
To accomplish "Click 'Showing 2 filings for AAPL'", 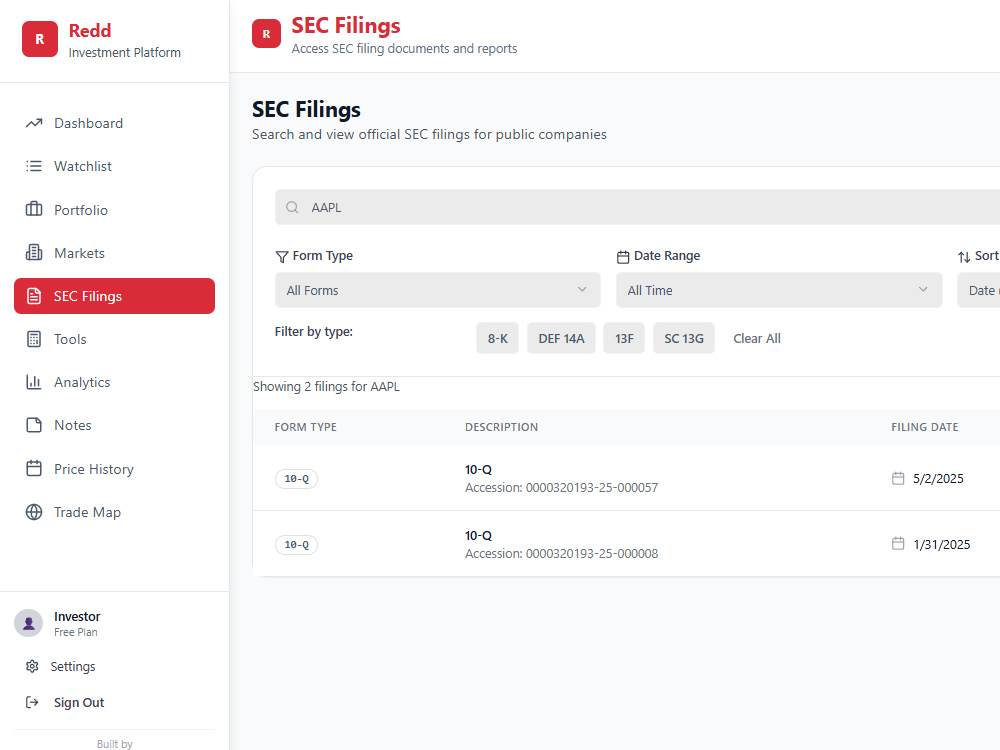I will 327,386.
